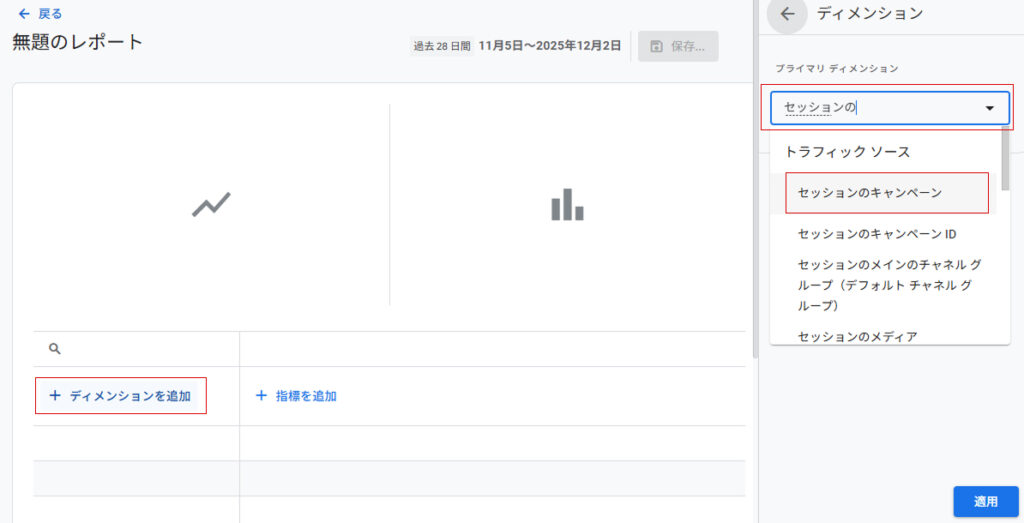The image size is (1024, 523).
Task: Pick セッションのメディア in the dropdown
Action: click(x=857, y=336)
